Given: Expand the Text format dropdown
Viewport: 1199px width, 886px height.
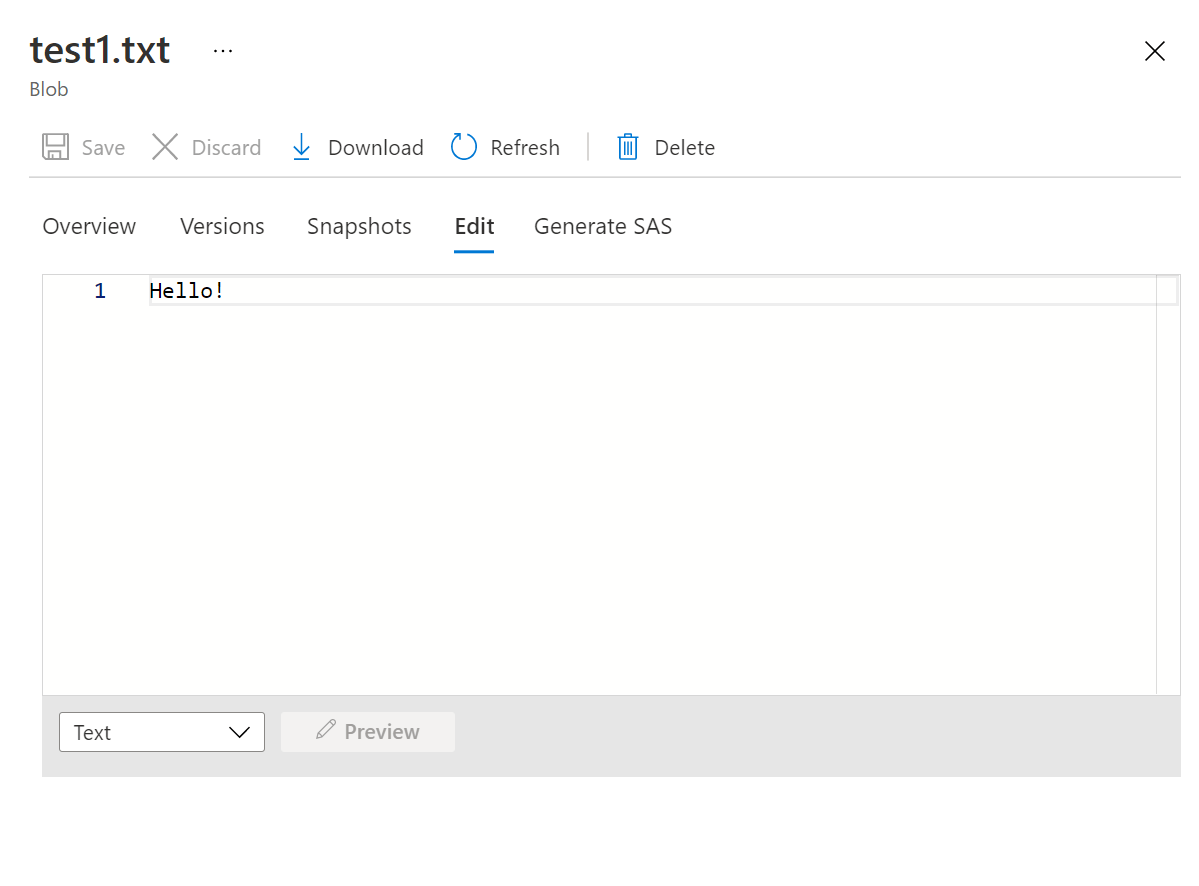Looking at the screenshot, I should pyautogui.click(x=162, y=732).
